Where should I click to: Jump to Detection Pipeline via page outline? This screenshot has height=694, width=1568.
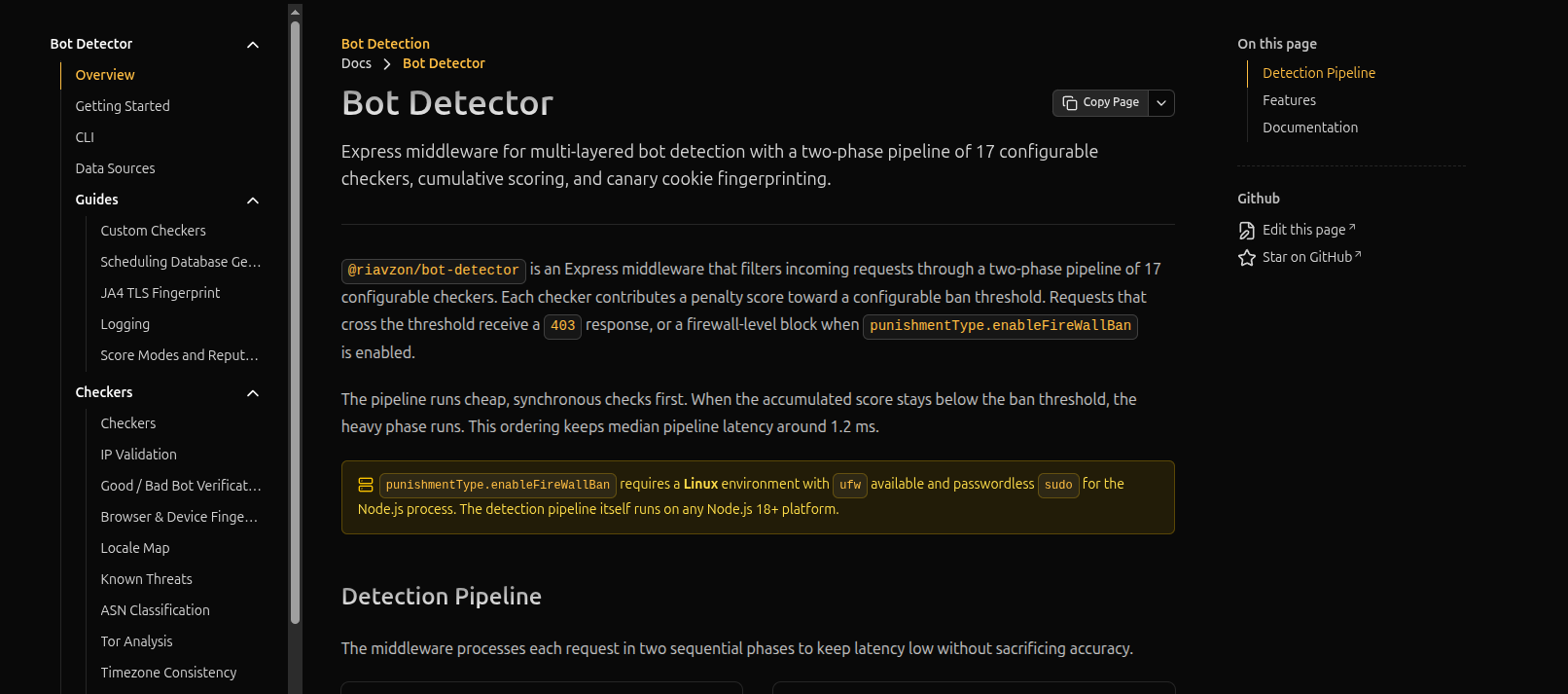1318,73
